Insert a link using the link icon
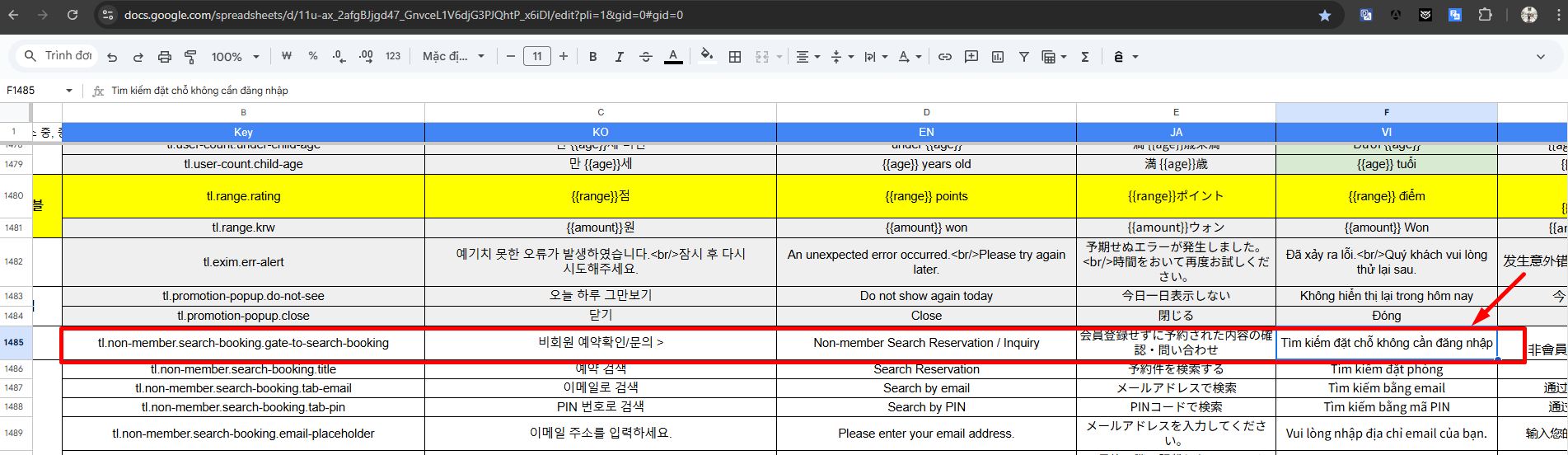 point(945,57)
